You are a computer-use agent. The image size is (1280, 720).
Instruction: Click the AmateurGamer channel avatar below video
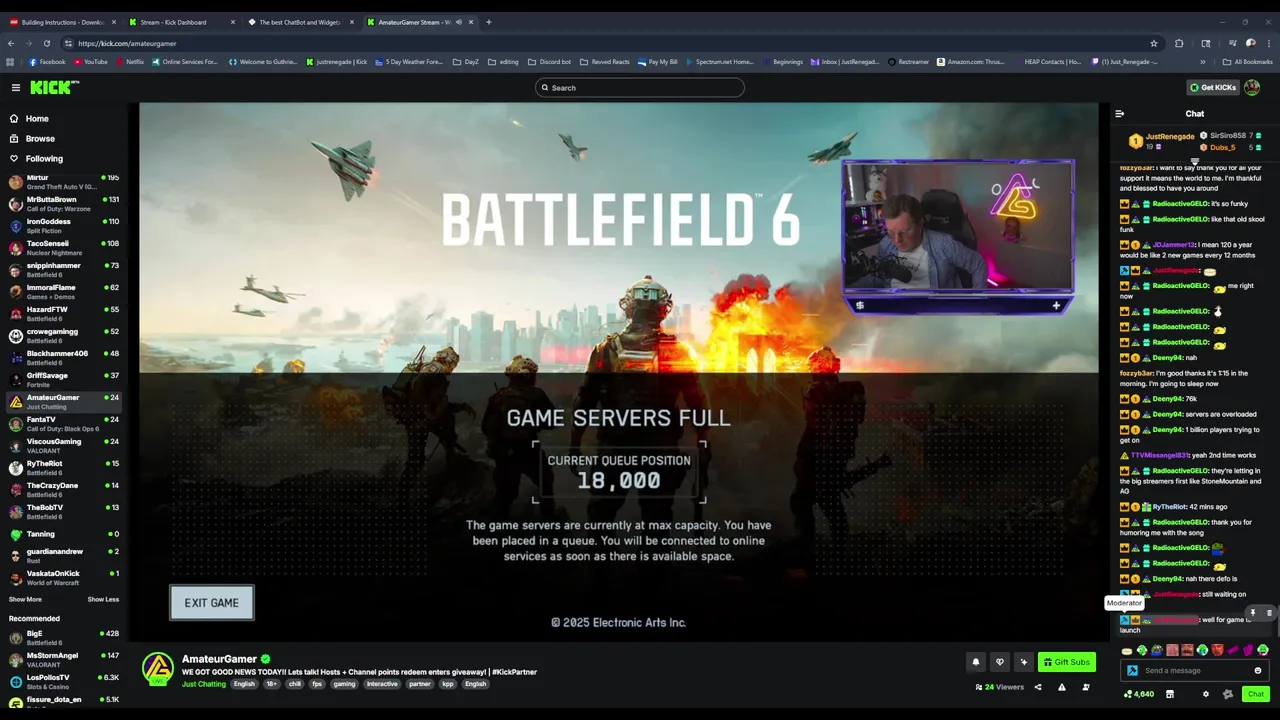157,669
